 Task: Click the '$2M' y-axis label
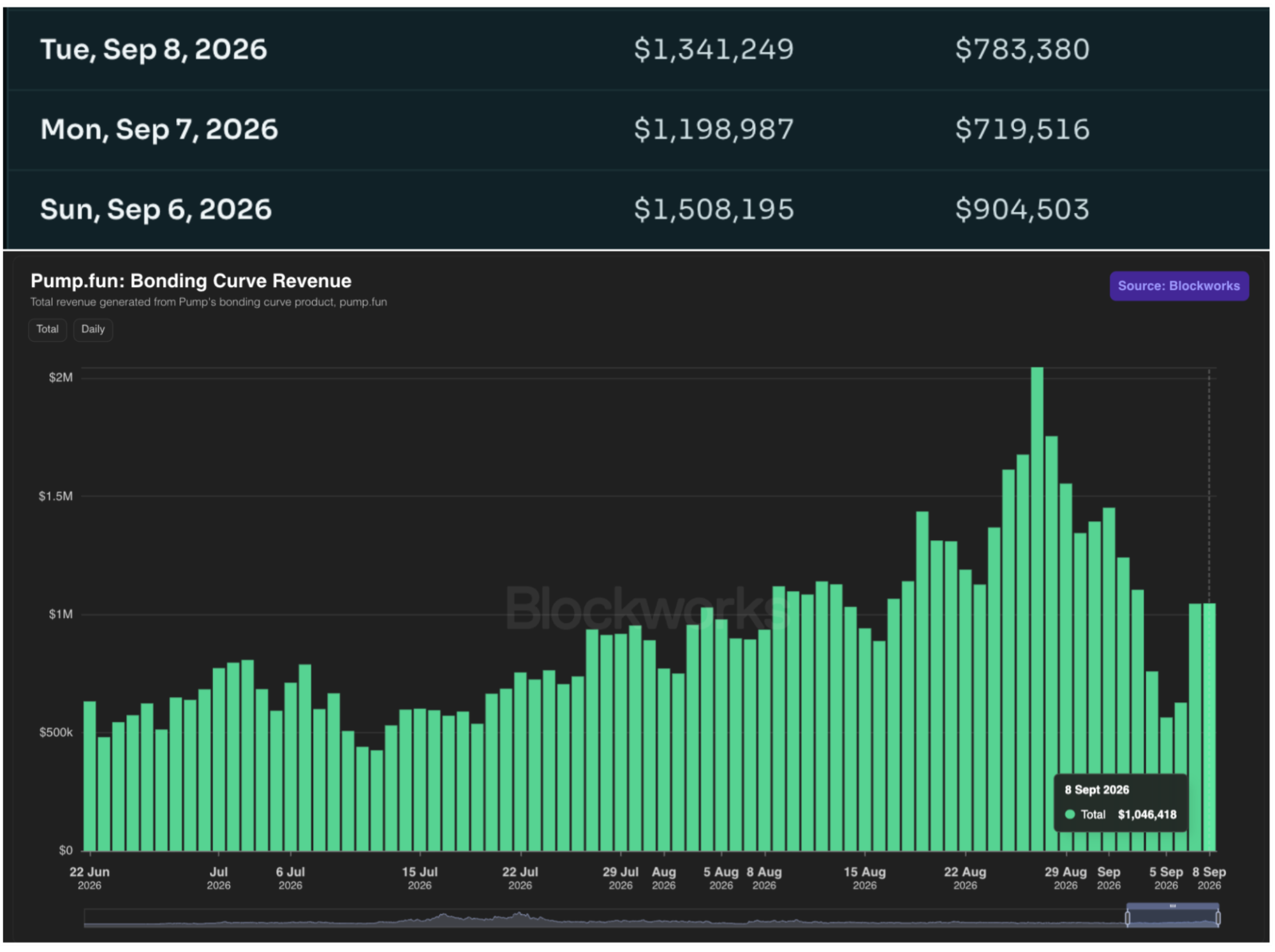(x=61, y=377)
